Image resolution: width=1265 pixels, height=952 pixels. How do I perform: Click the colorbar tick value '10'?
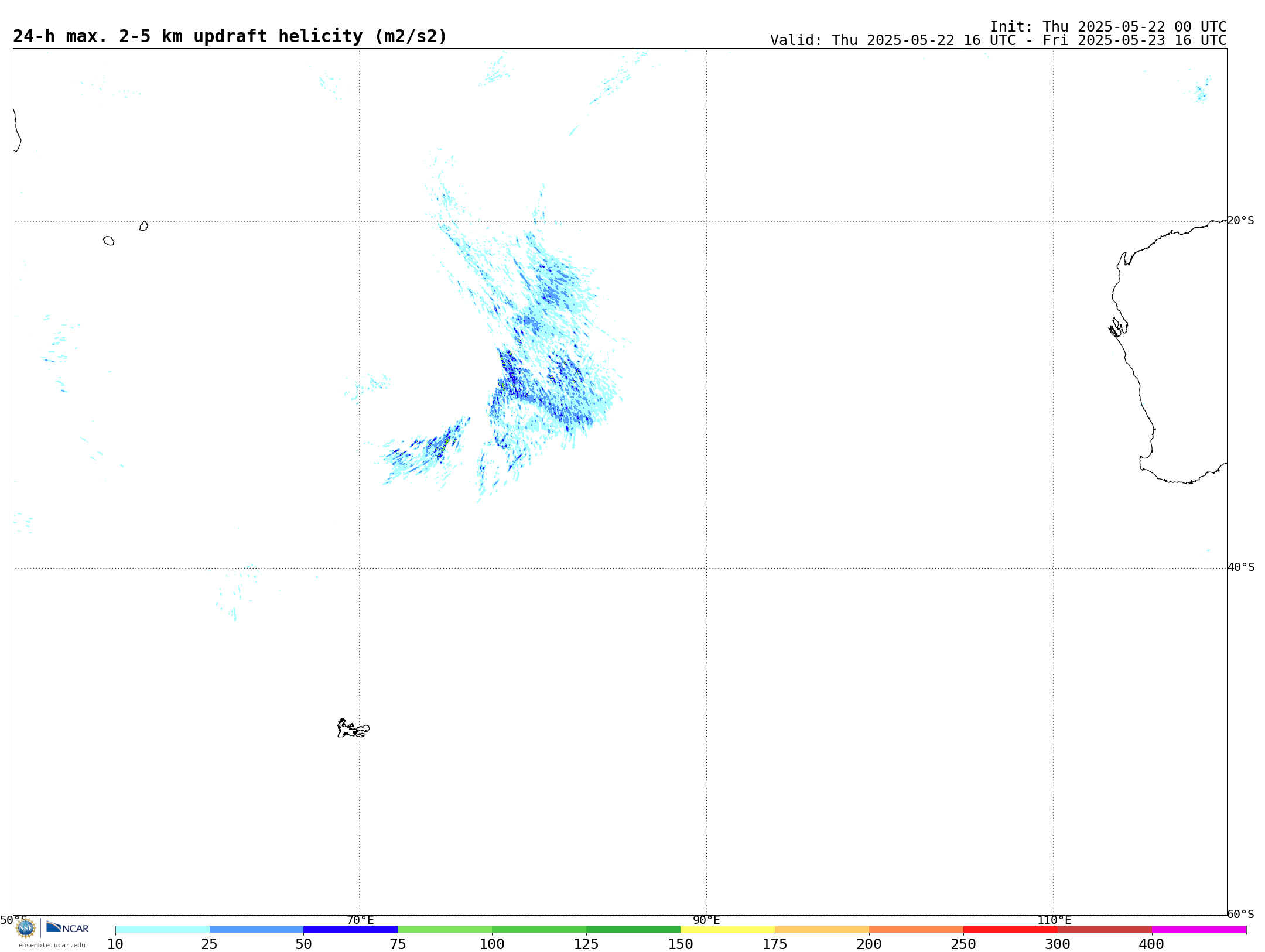click(115, 944)
